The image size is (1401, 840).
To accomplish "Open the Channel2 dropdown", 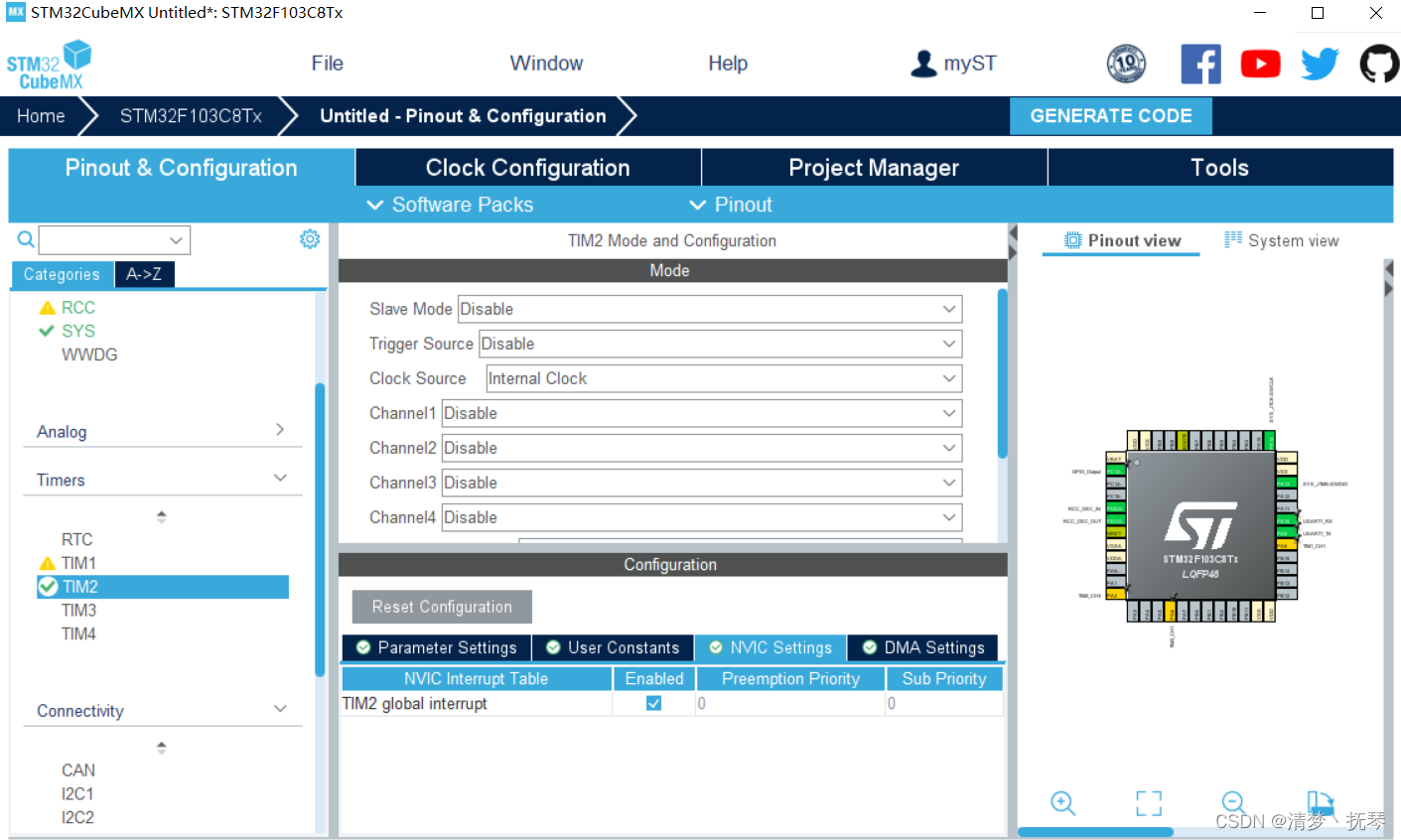I will [x=702, y=448].
